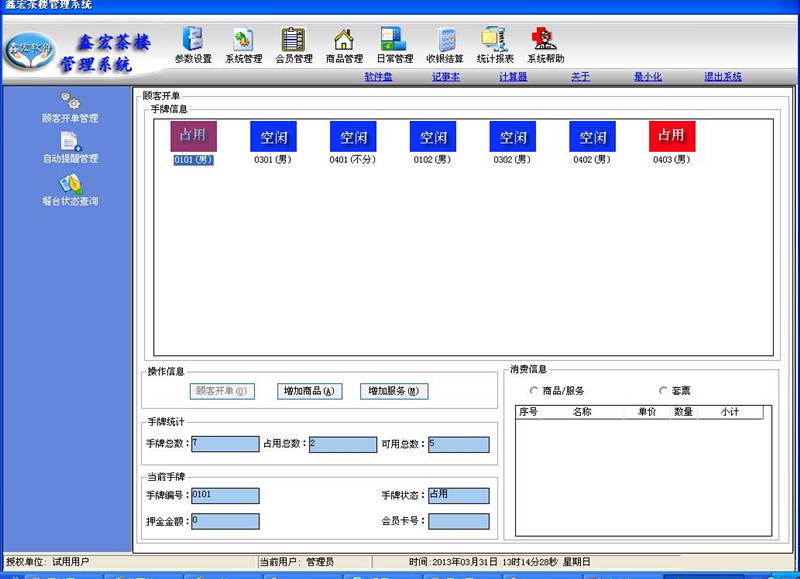Open 系统管理 toolbar icon
800x579 pixels.
pyautogui.click(x=243, y=45)
